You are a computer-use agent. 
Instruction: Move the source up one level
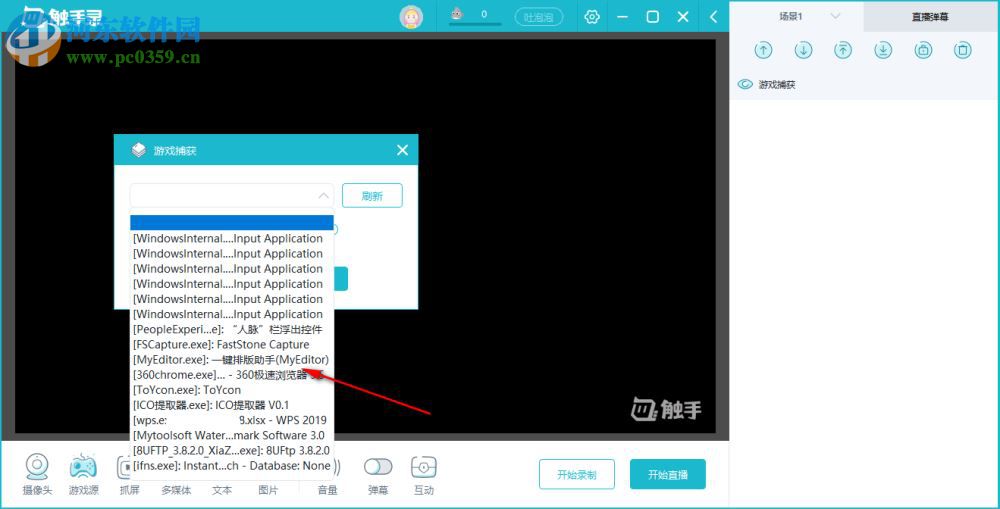click(x=763, y=50)
